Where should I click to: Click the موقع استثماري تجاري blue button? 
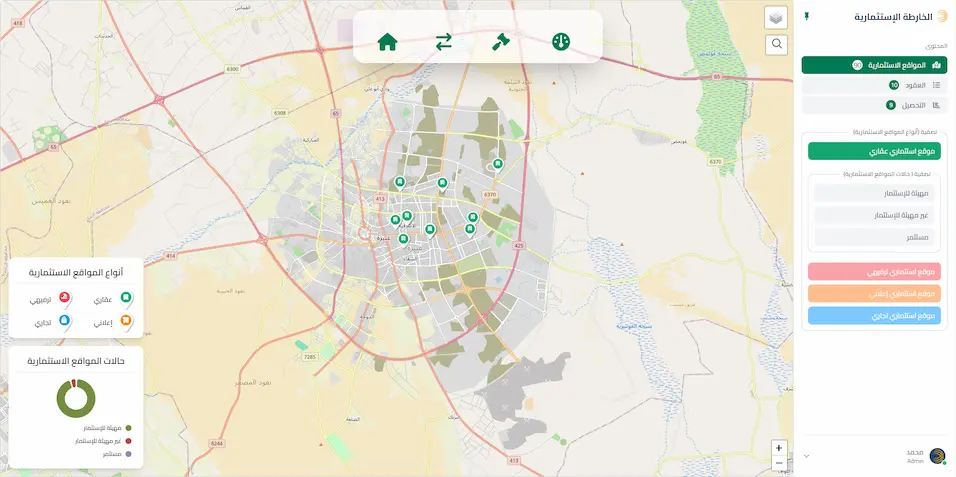tap(874, 316)
